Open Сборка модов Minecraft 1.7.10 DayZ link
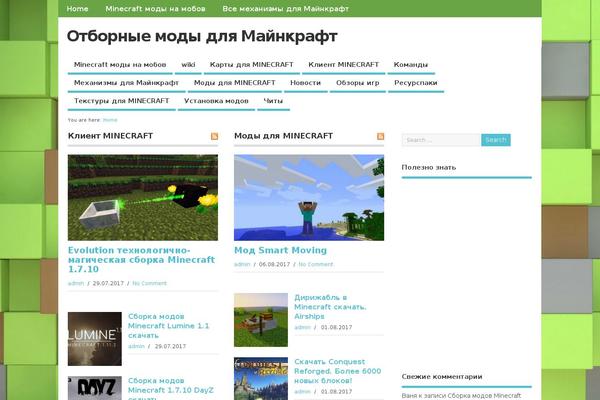The image size is (600, 400). [171, 389]
